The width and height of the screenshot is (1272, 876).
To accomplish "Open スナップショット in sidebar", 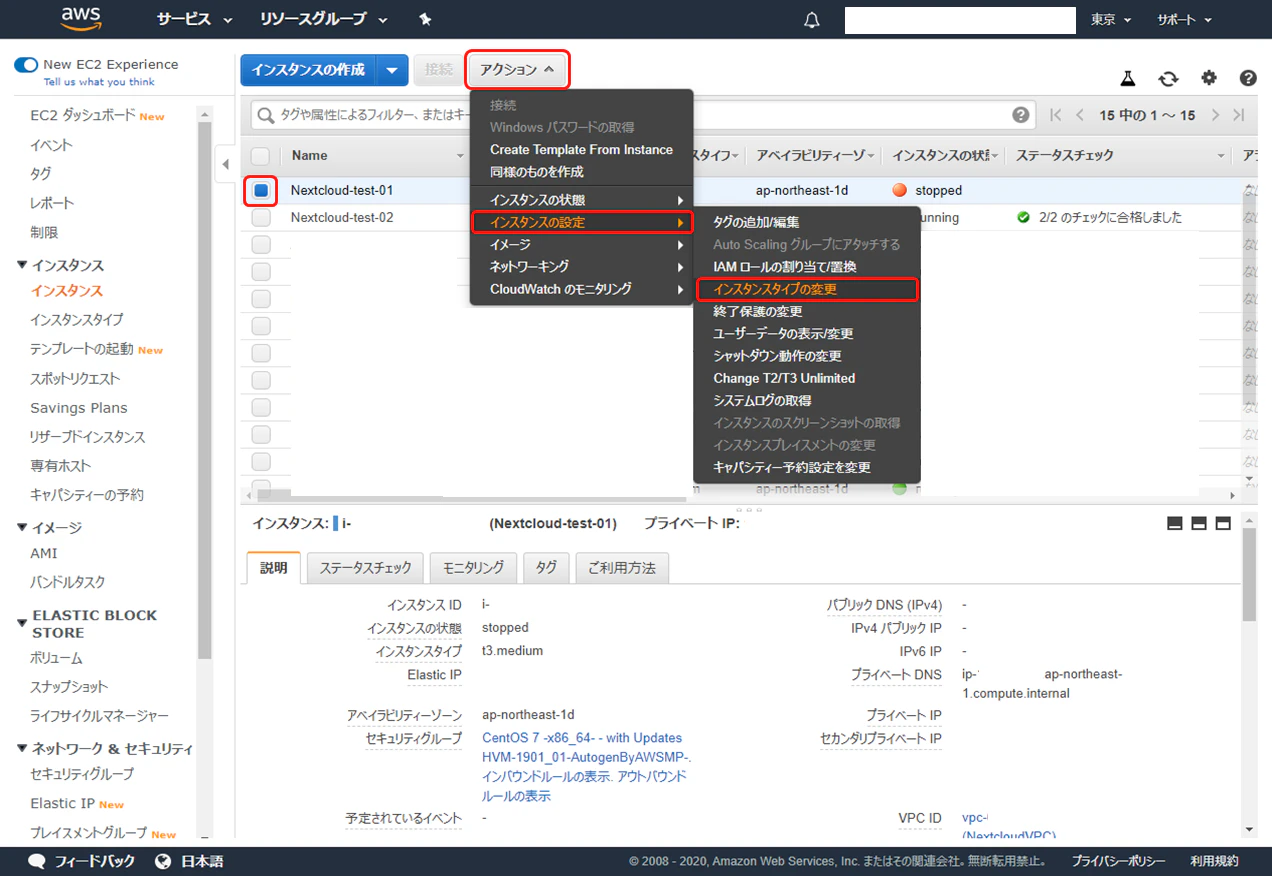I will pyautogui.click(x=69, y=687).
